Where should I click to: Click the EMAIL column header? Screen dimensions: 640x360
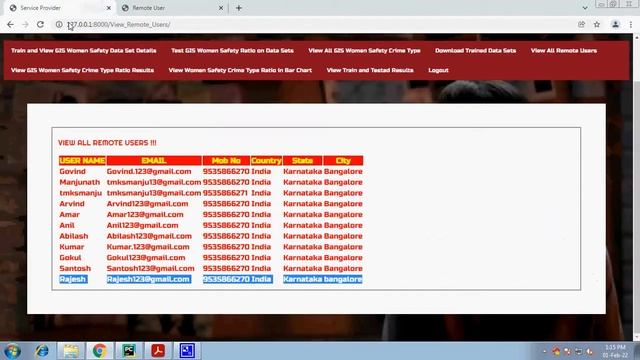click(154, 160)
